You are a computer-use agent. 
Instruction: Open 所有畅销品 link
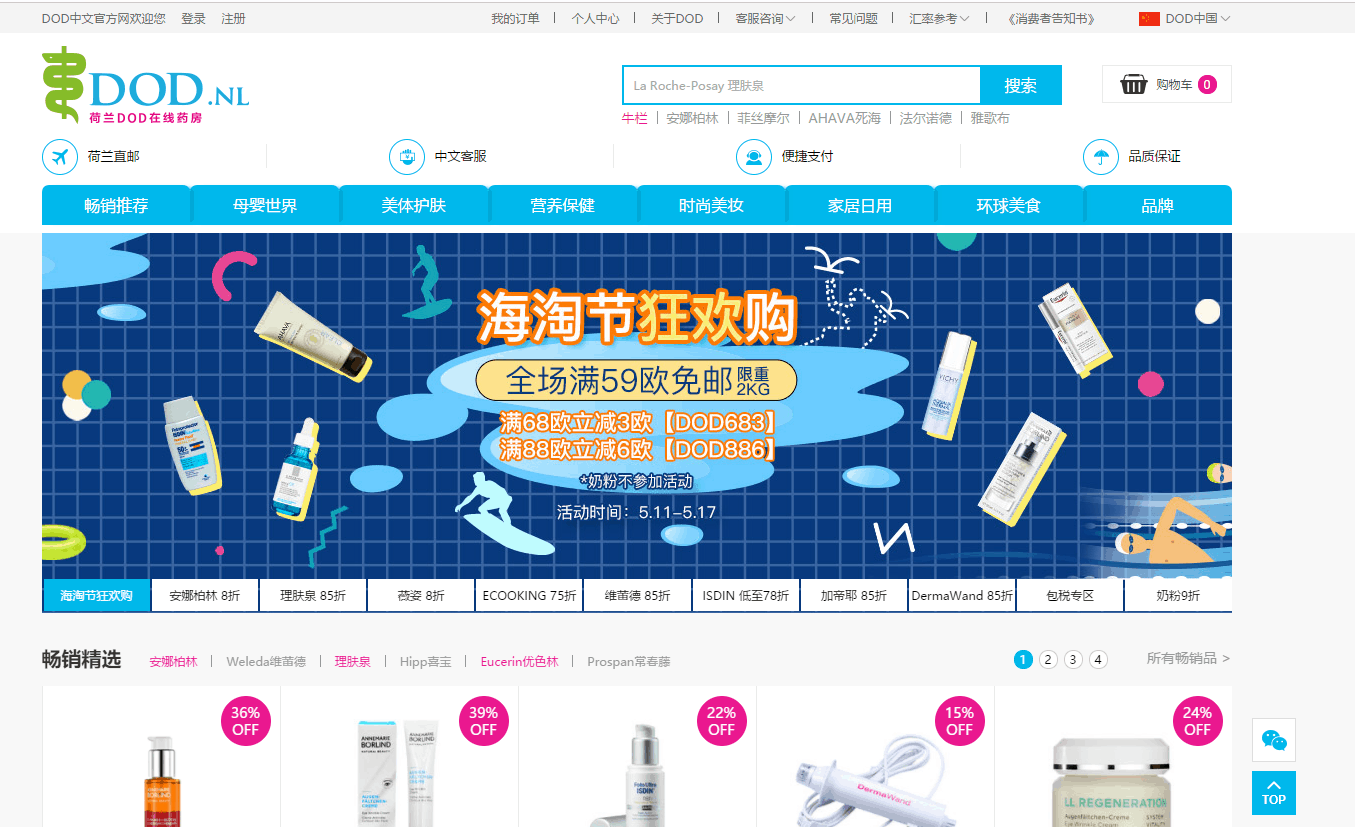pos(1188,658)
